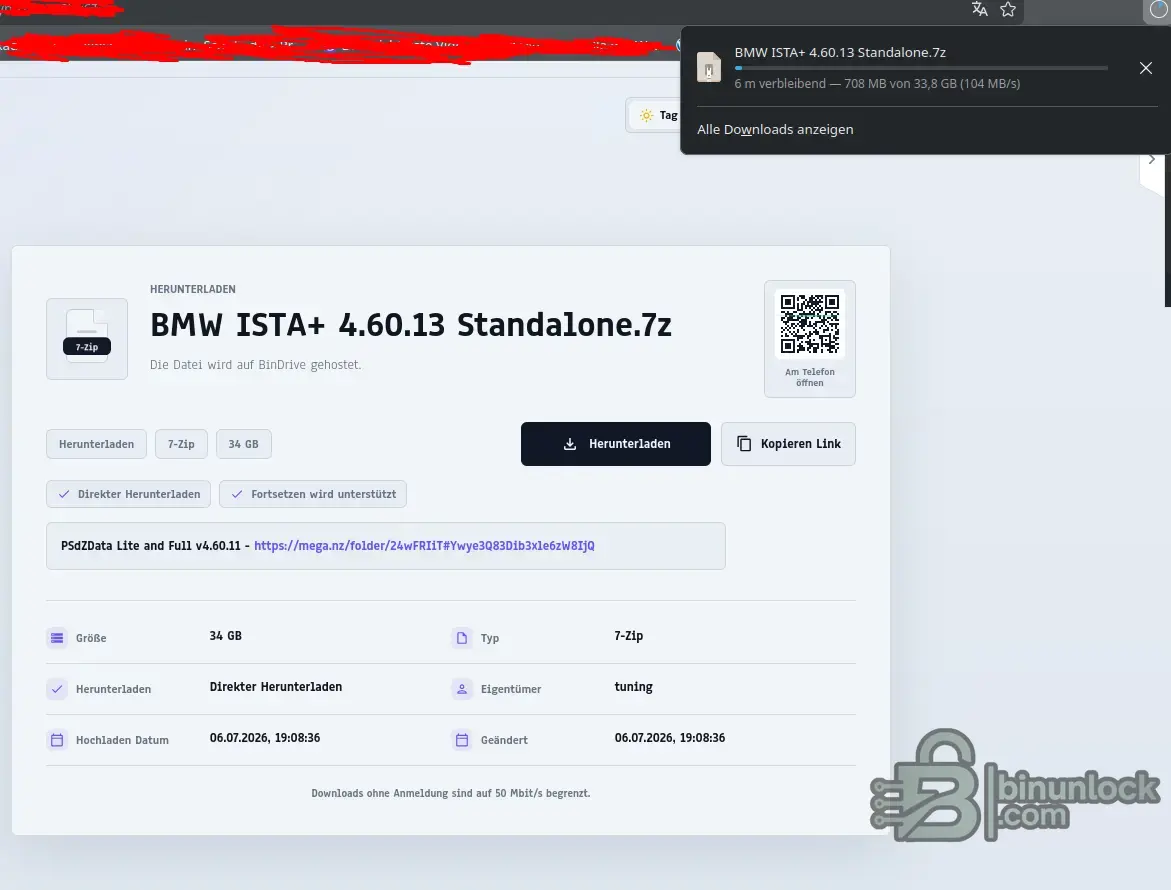This screenshot has width=1171, height=890.
Task: Click download progress bar in the popup
Action: pyautogui.click(x=921, y=68)
